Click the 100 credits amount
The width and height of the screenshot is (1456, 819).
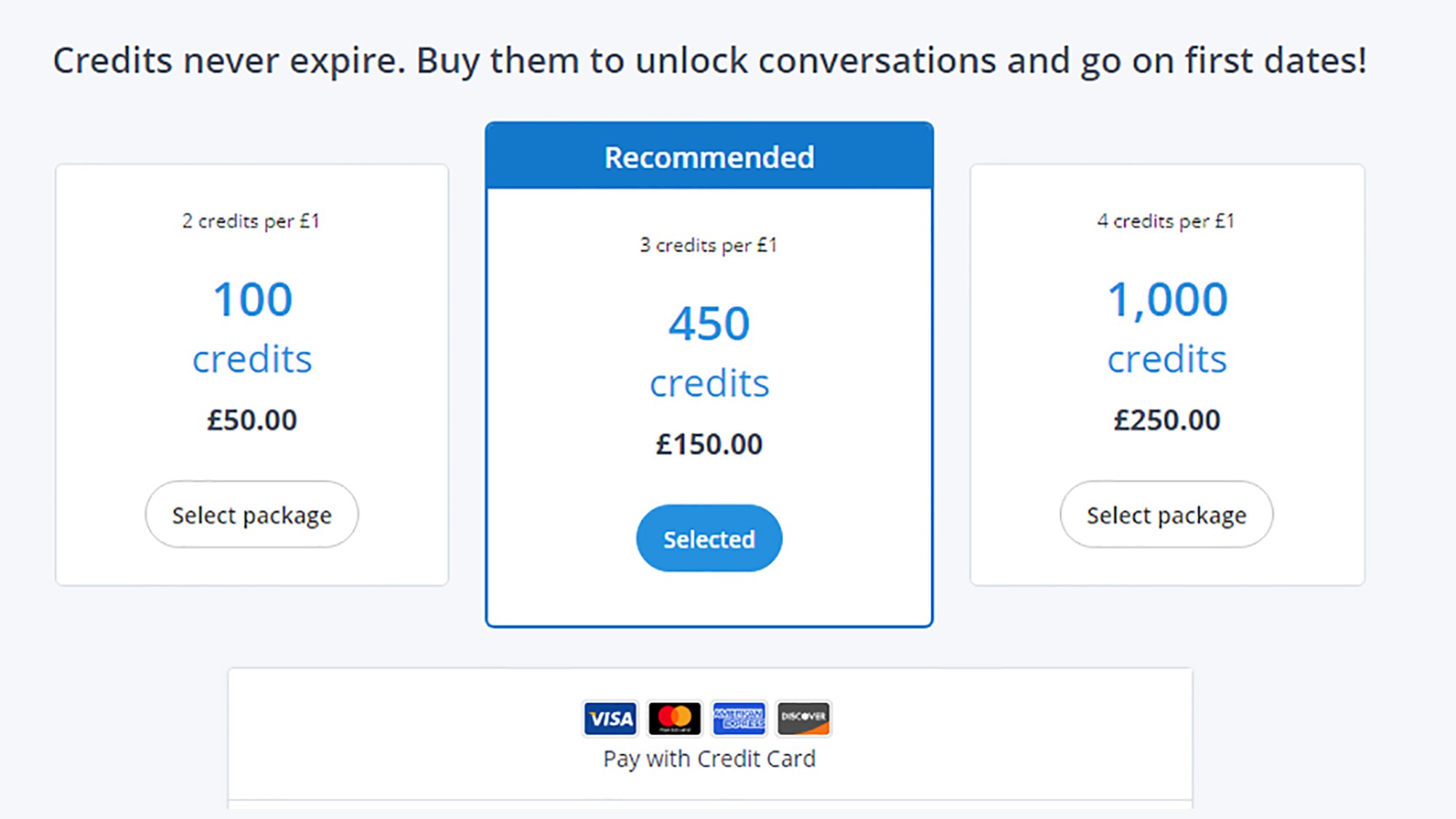tap(252, 299)
